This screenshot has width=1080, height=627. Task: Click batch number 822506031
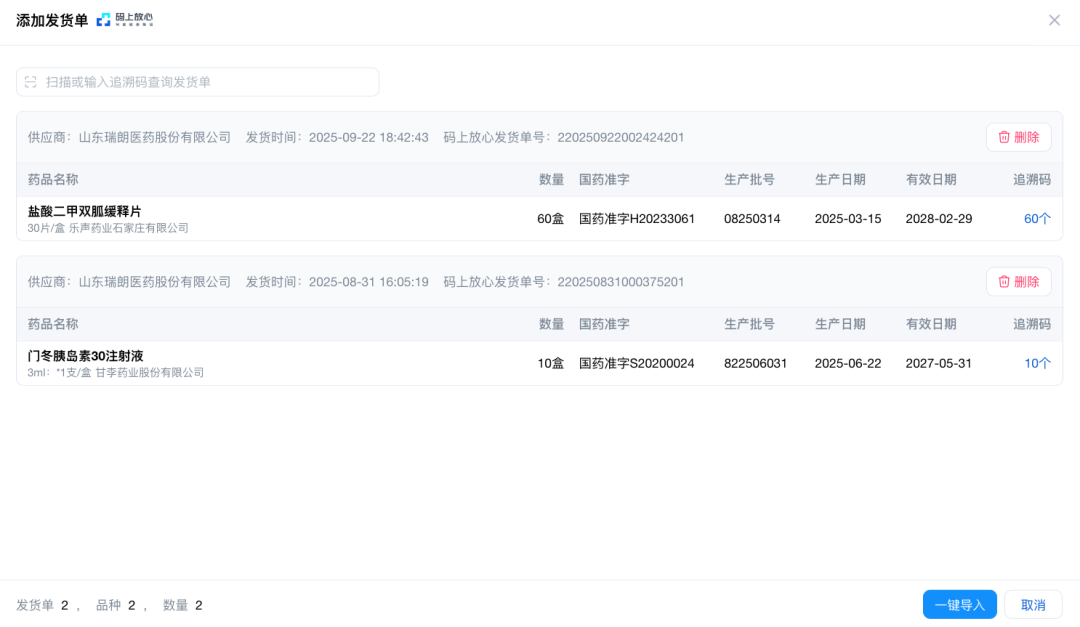[x=755, y=363]
